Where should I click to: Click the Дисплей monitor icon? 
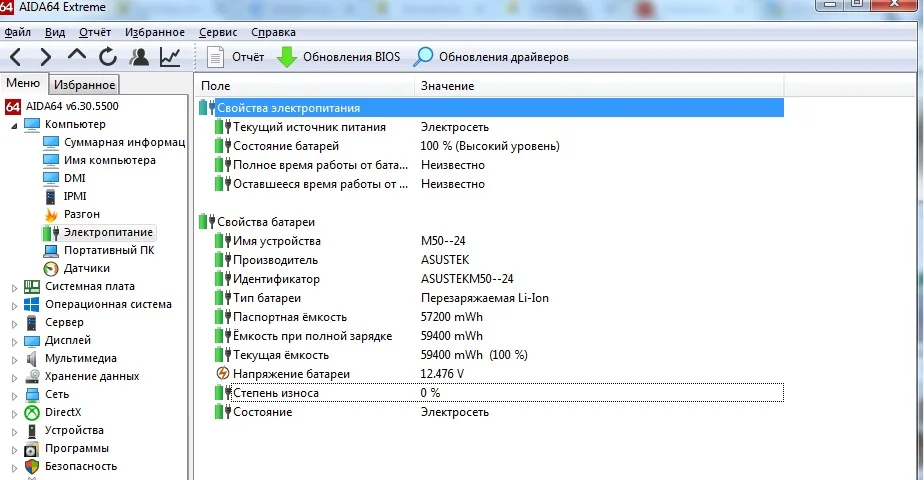[x=32, y=340]
